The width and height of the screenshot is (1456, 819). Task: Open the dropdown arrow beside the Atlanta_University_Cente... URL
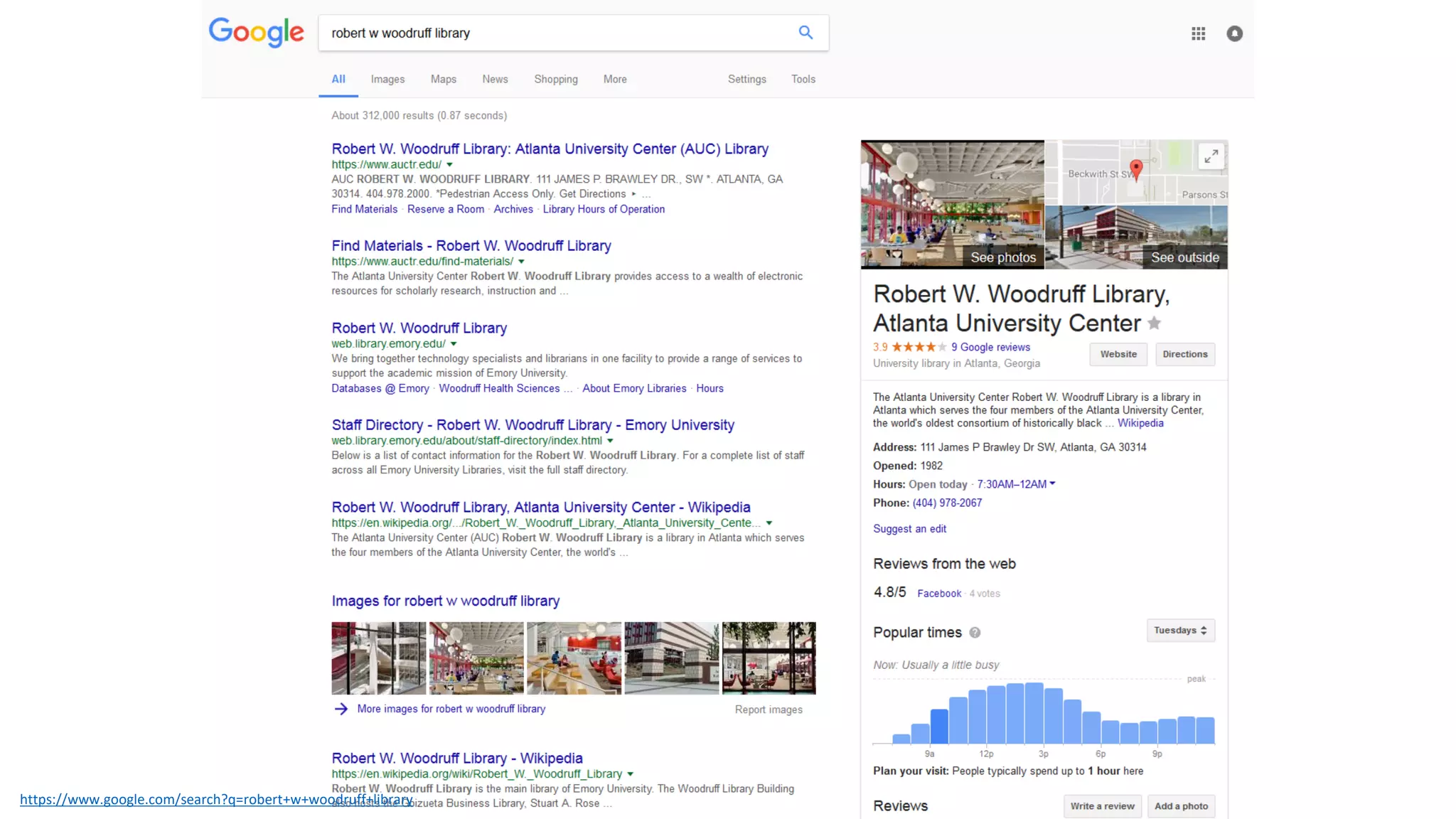pyautogui.click(x=769, y=523)
